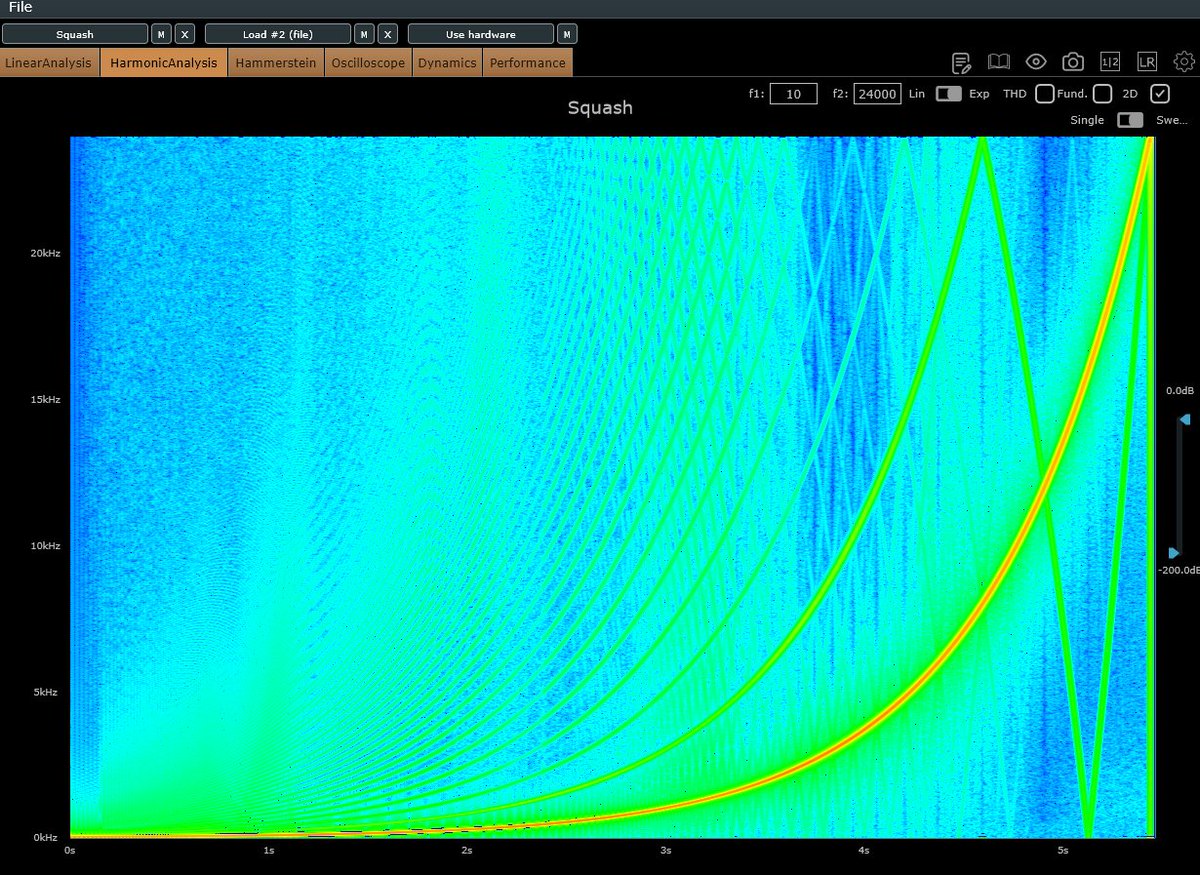Click the 1s time axis label
Viewport: 1200px width, 875px height.
coord(268,851)
